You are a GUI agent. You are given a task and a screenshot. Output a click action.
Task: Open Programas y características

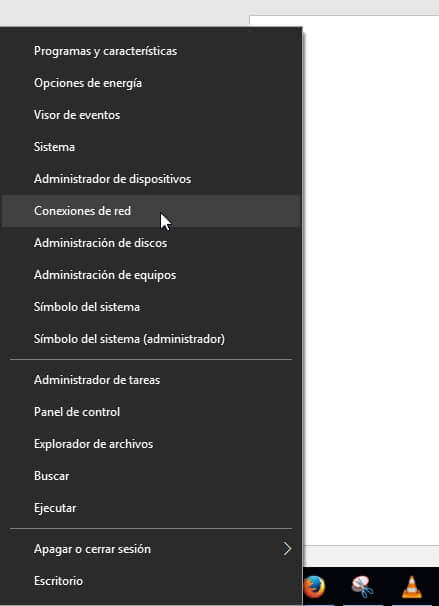tap(151, 51)
